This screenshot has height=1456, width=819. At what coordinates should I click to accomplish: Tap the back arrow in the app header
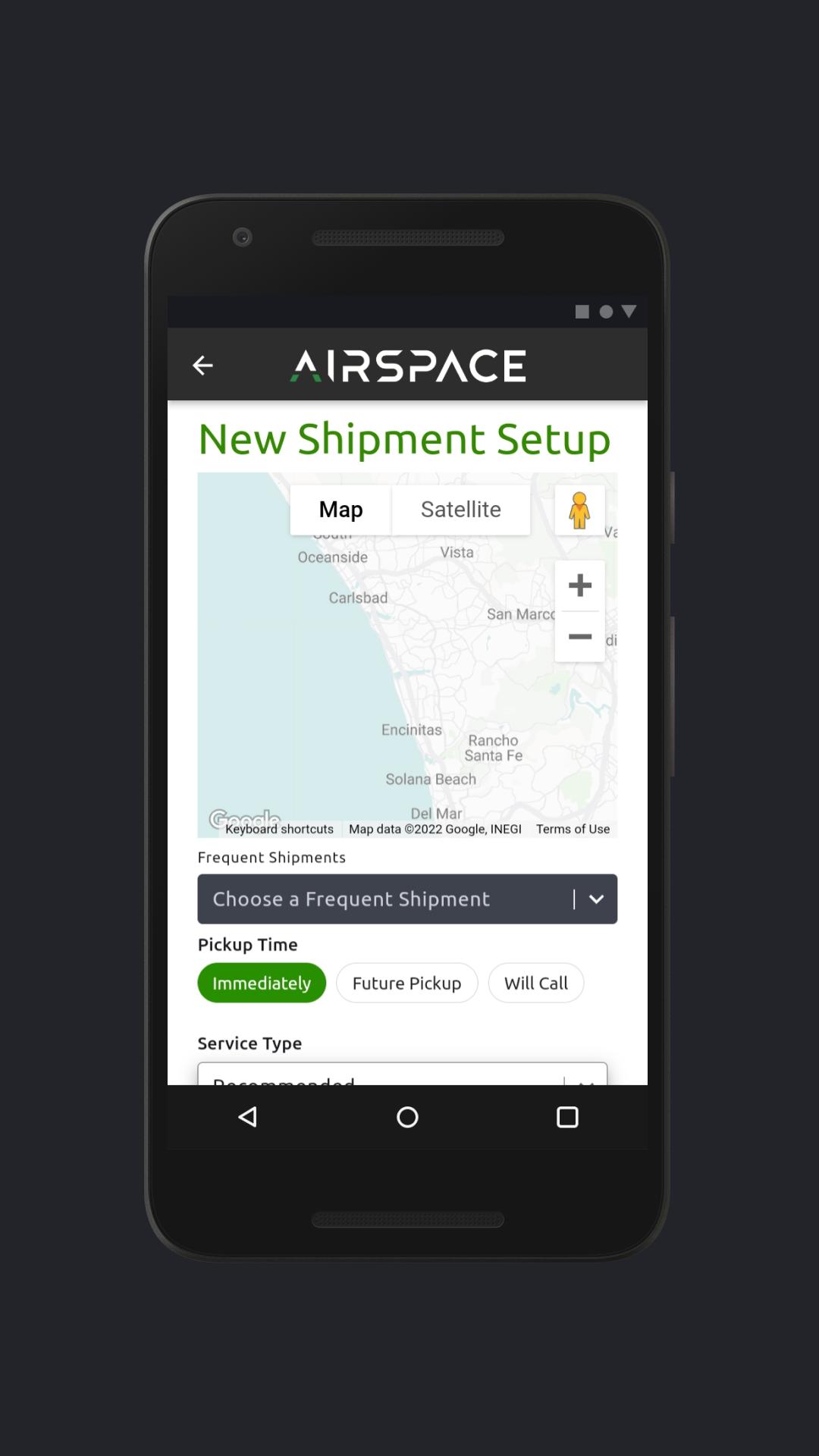pyautogui.click(x=202, y=366)
